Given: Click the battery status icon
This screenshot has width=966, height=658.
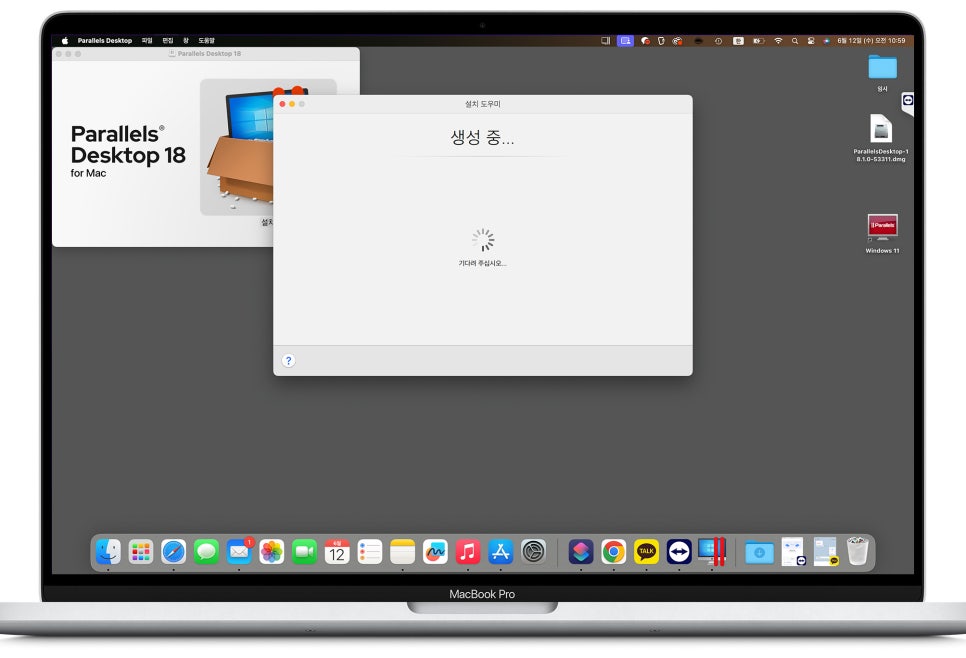Looking at the screenshot, I should click(759, 41).
